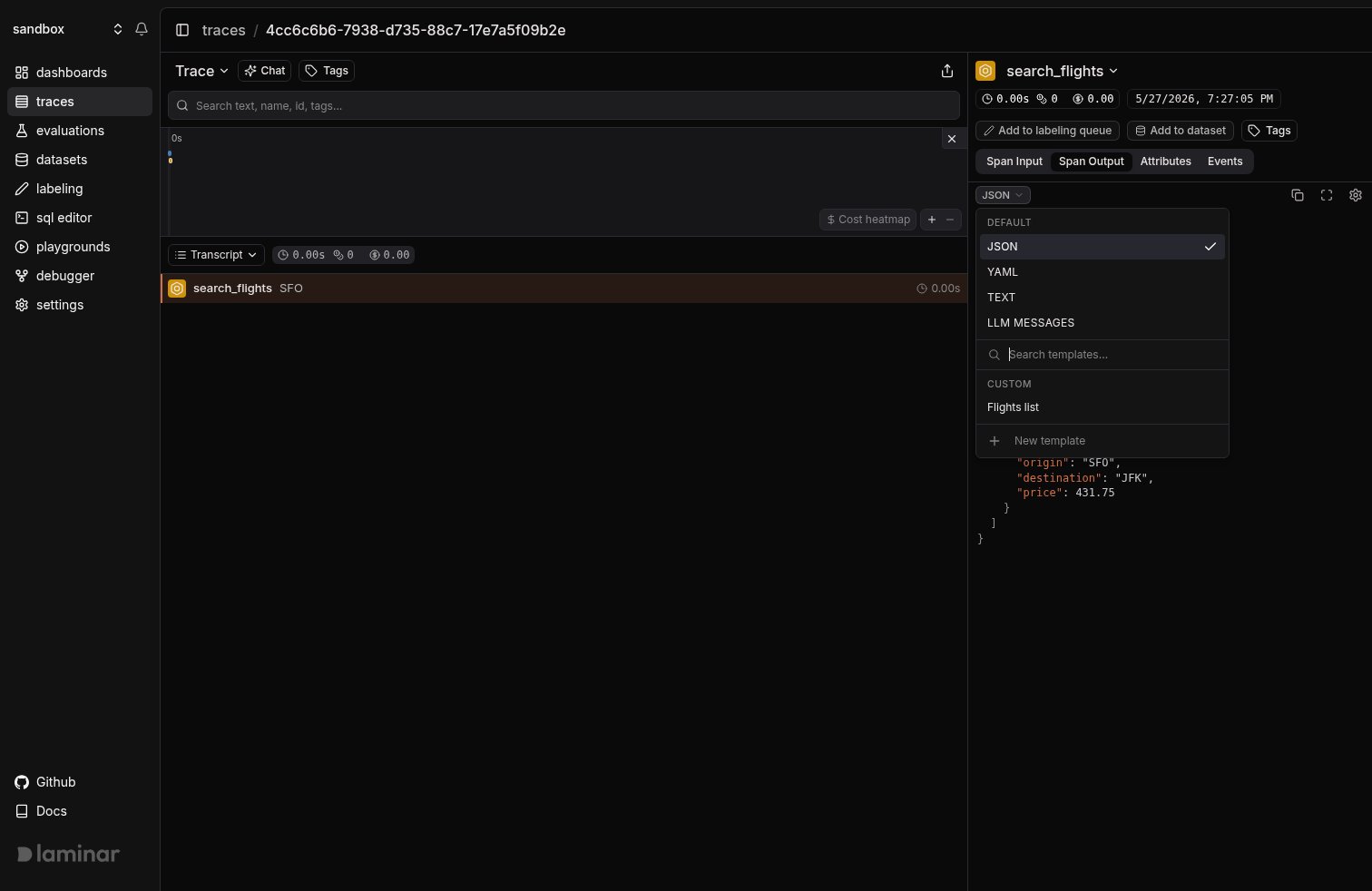Click the "price": 431.75 line
This screenshot has width=1372, height=891.
[x=1065, y=493]
